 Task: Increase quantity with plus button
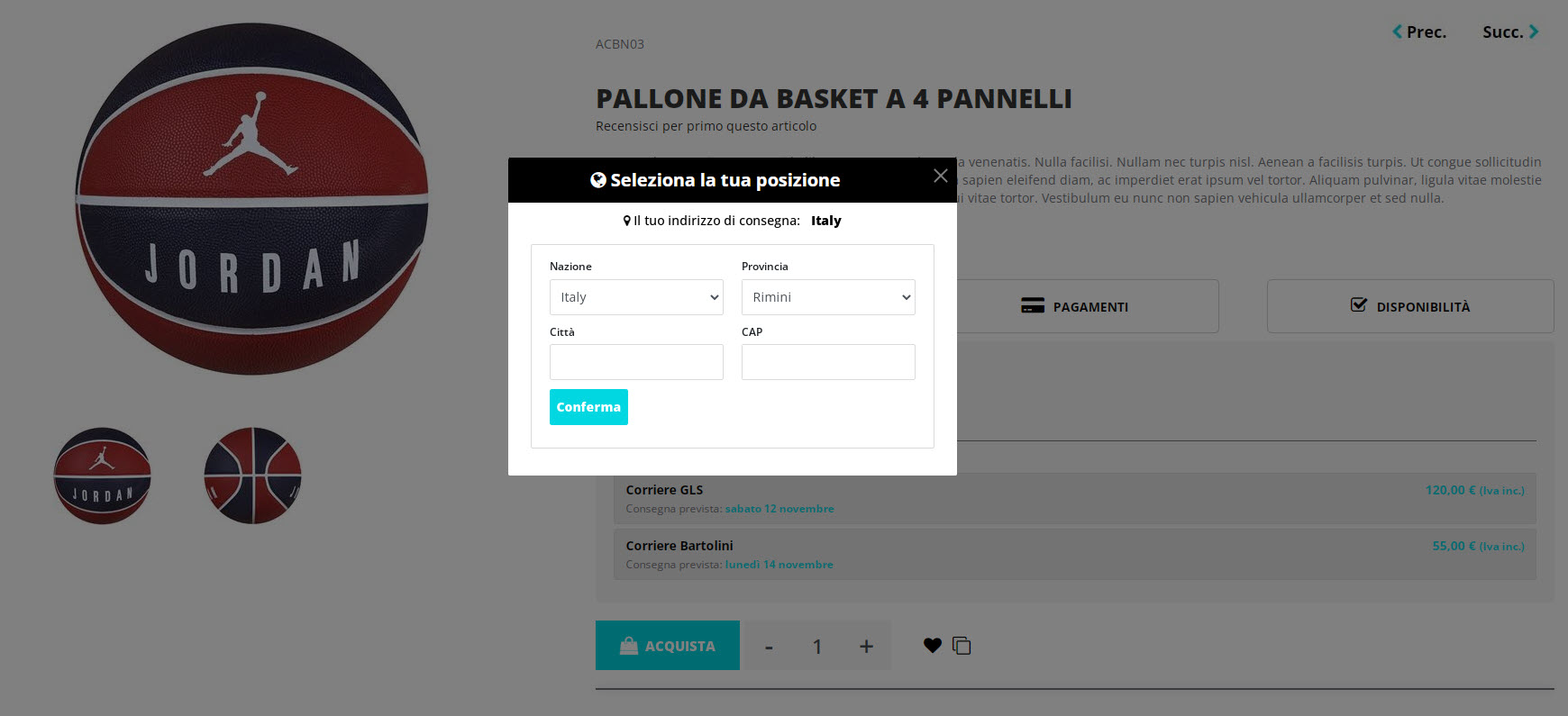pos(866,646)
